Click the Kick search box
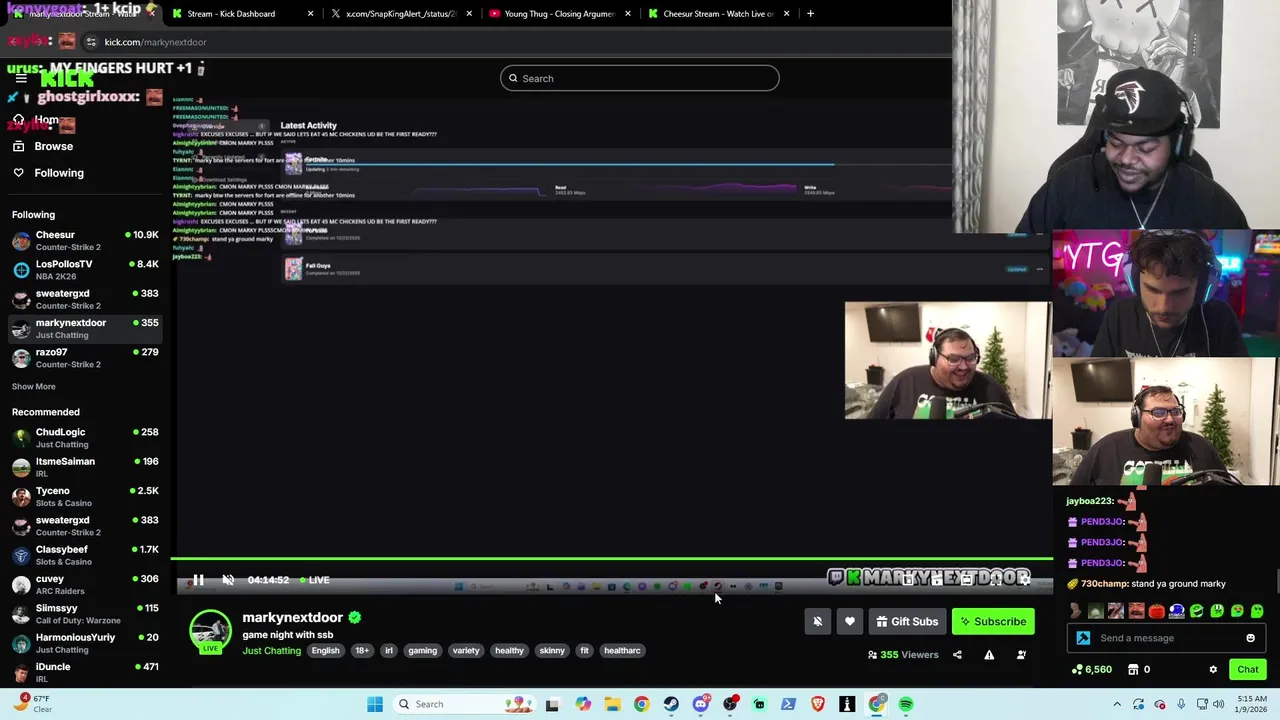 pos(640,78)
